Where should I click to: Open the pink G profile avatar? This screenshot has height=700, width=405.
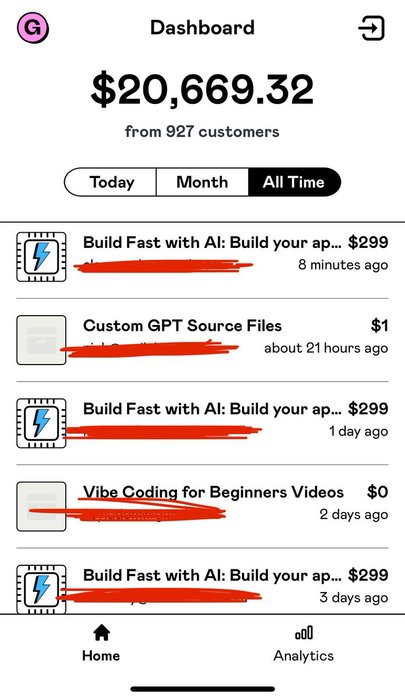click(33, 28)
